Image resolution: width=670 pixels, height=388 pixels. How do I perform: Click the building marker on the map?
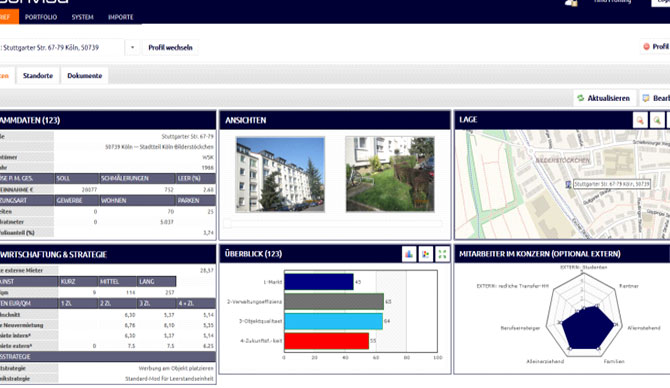[568, 184]
